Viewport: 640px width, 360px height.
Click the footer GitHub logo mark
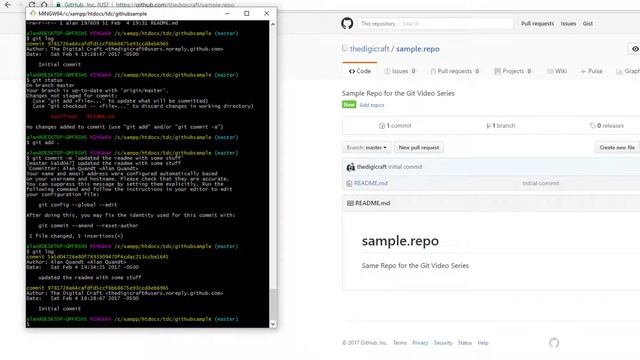554,343
